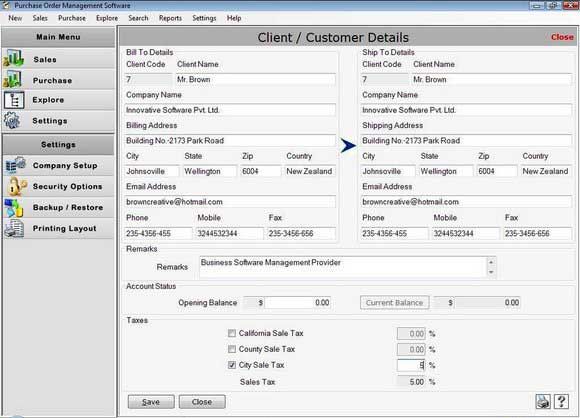Click the Save button
The image size is (580, 418).
click(x=151, y=402)
